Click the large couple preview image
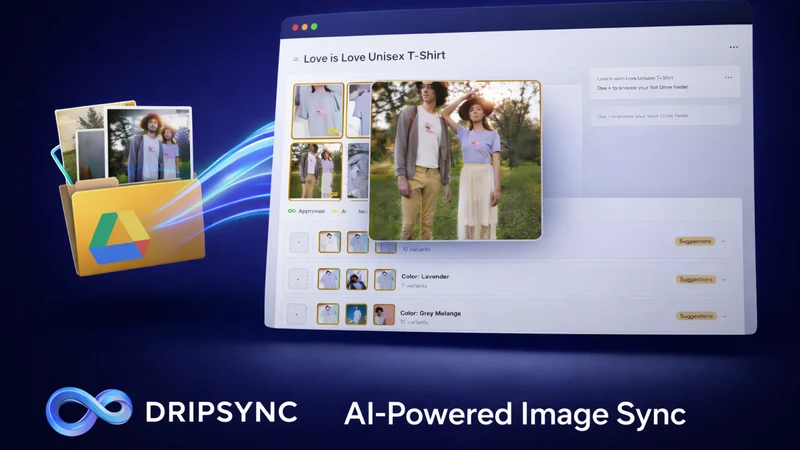 [455, 160]
